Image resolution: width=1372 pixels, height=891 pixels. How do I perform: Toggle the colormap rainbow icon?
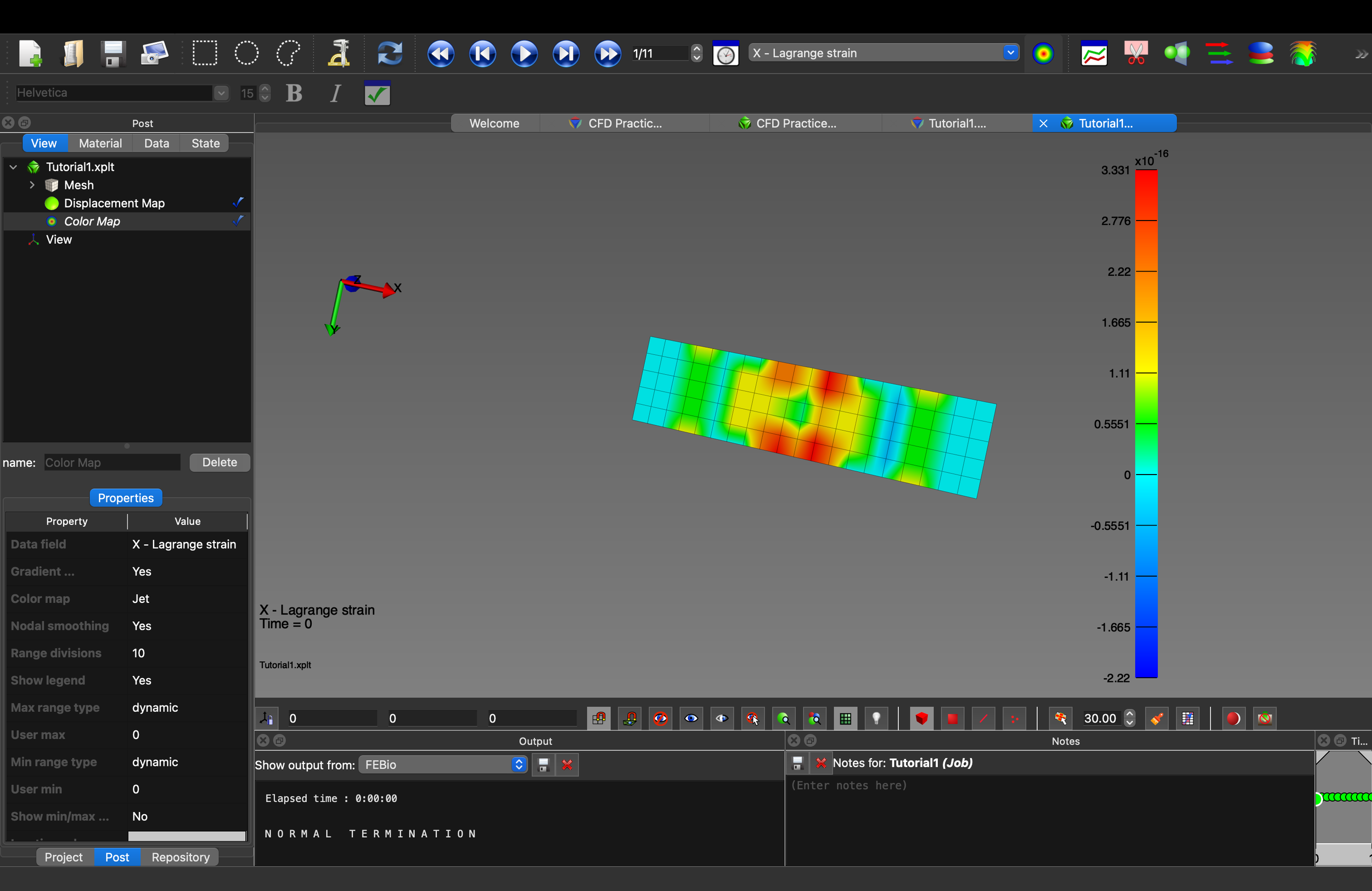coord(1043,54)
